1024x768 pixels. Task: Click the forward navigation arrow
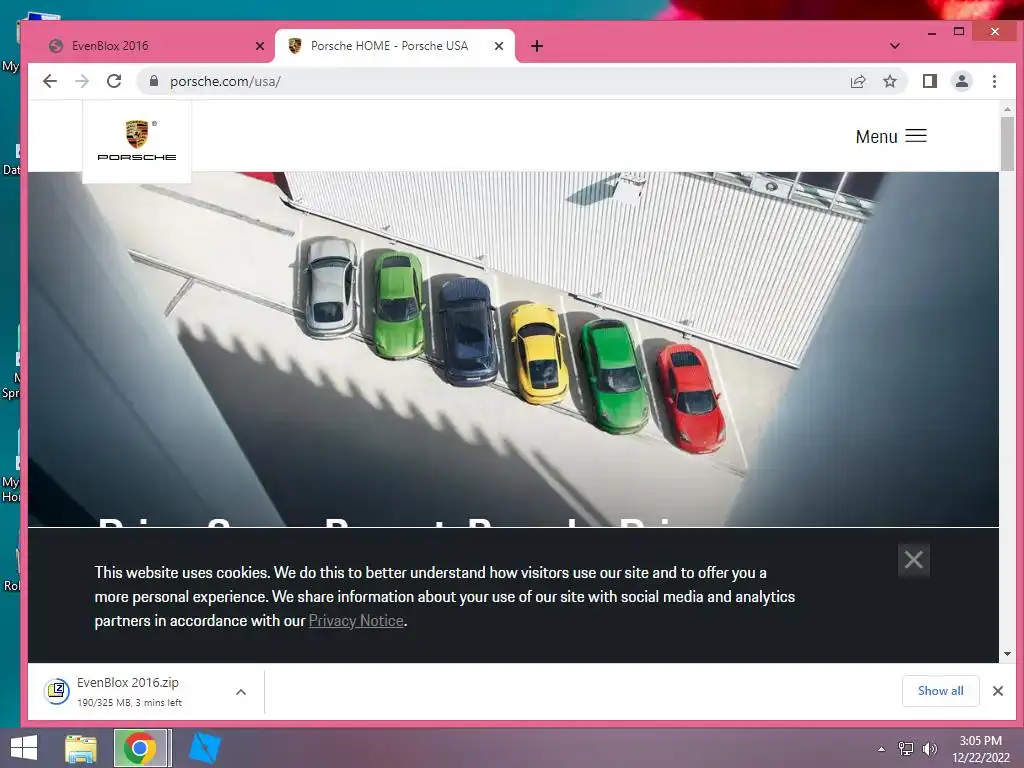pyautogui.click(x=82, y=81)
